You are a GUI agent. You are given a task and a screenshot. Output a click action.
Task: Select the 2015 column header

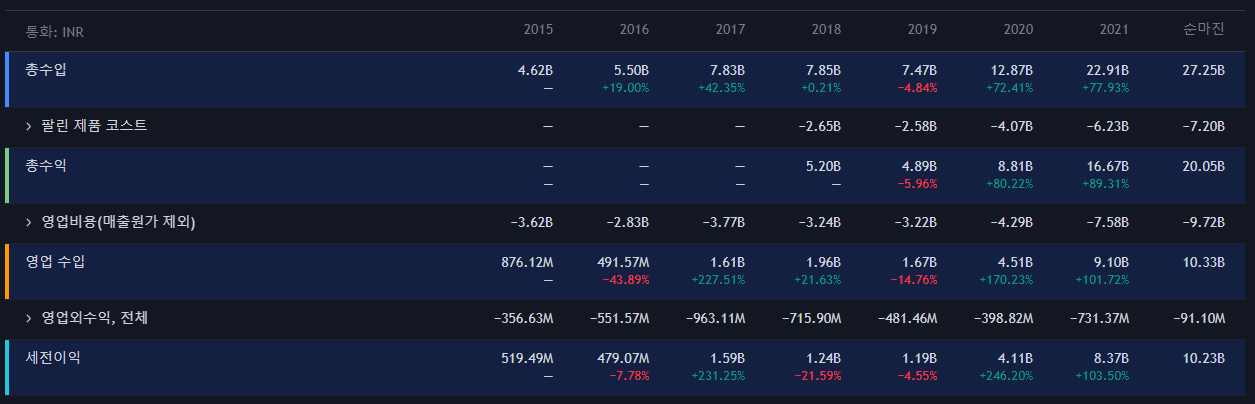tap(538, 30)
